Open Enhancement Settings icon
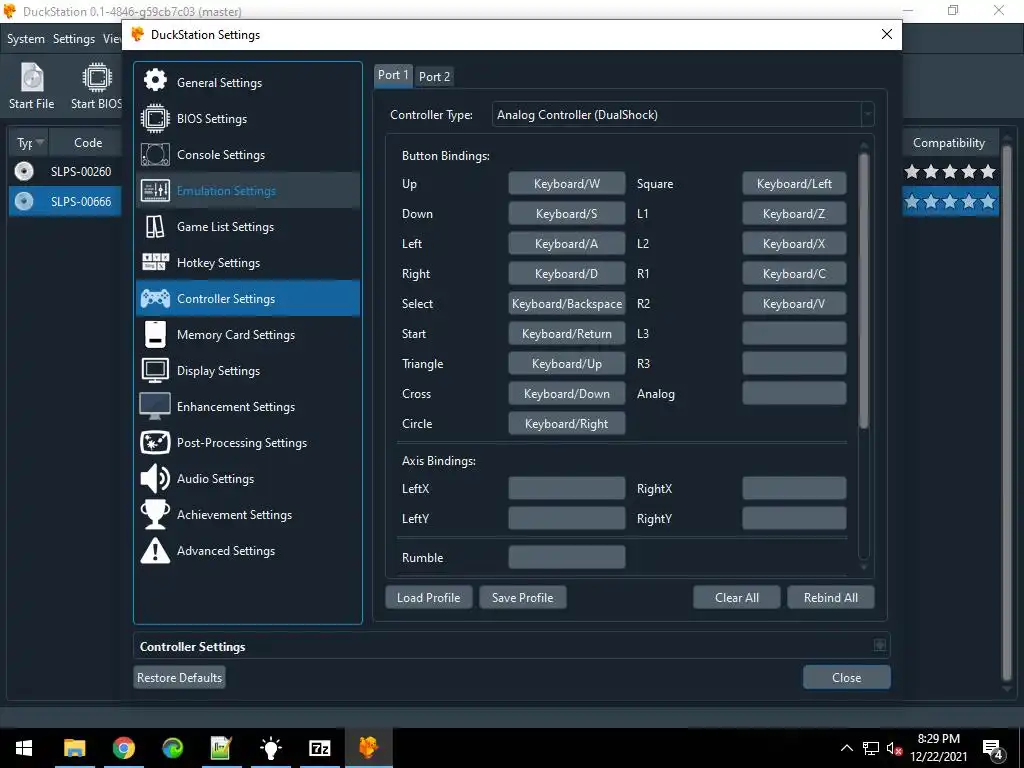 (x=155, y=406)
